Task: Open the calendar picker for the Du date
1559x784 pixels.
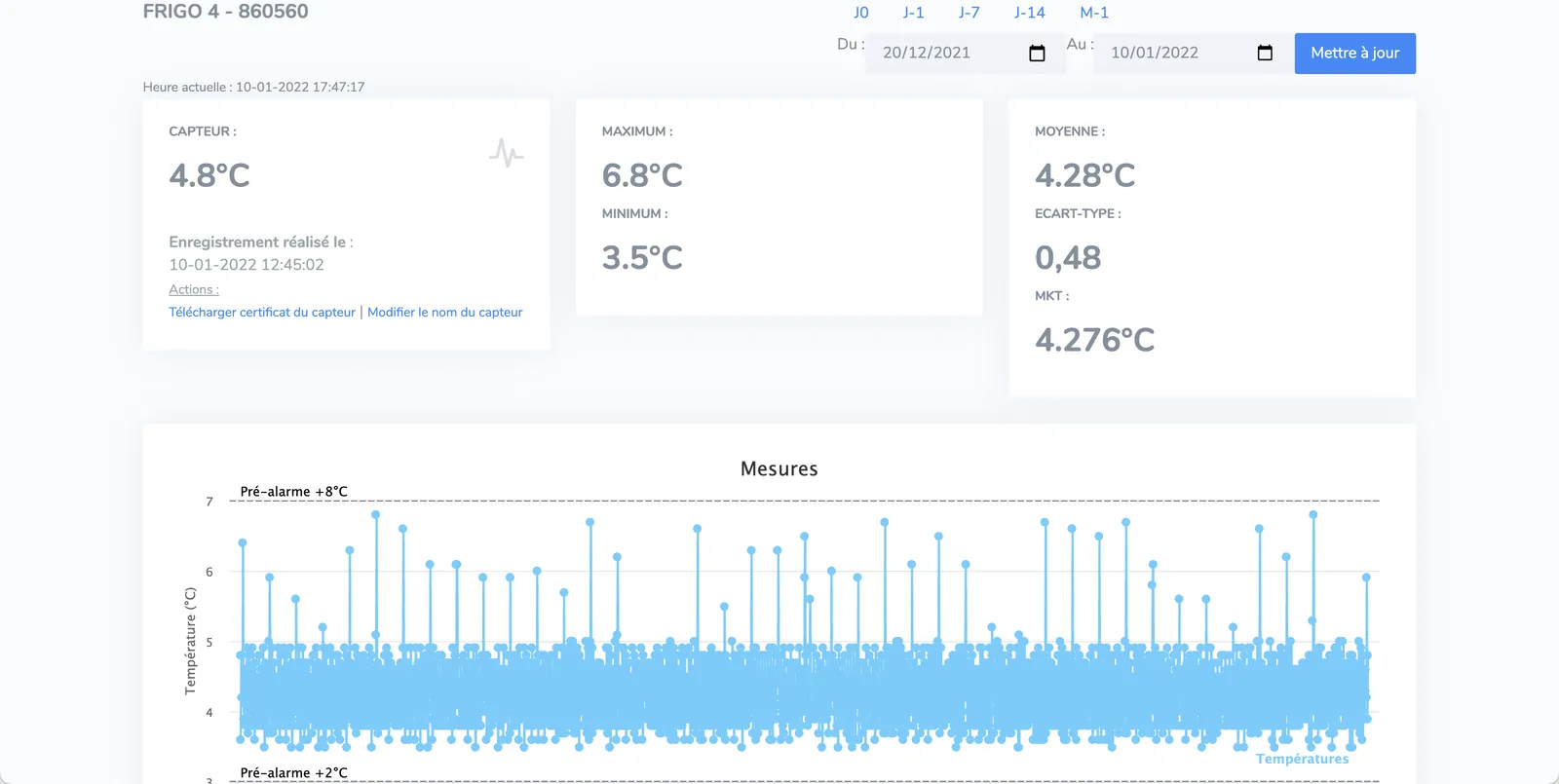Action: (1037, 53)
